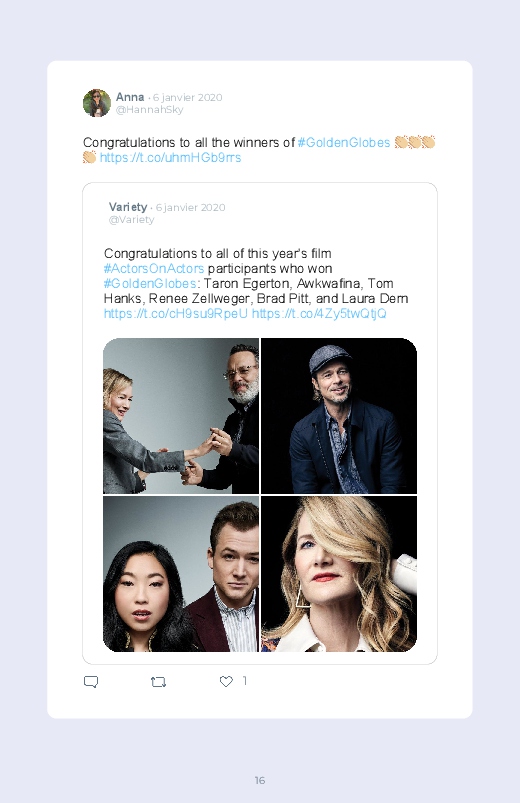The height and width of the screenshot is (803, 520).
Task: Click the Anna display name
Action: tap(130, 97)
